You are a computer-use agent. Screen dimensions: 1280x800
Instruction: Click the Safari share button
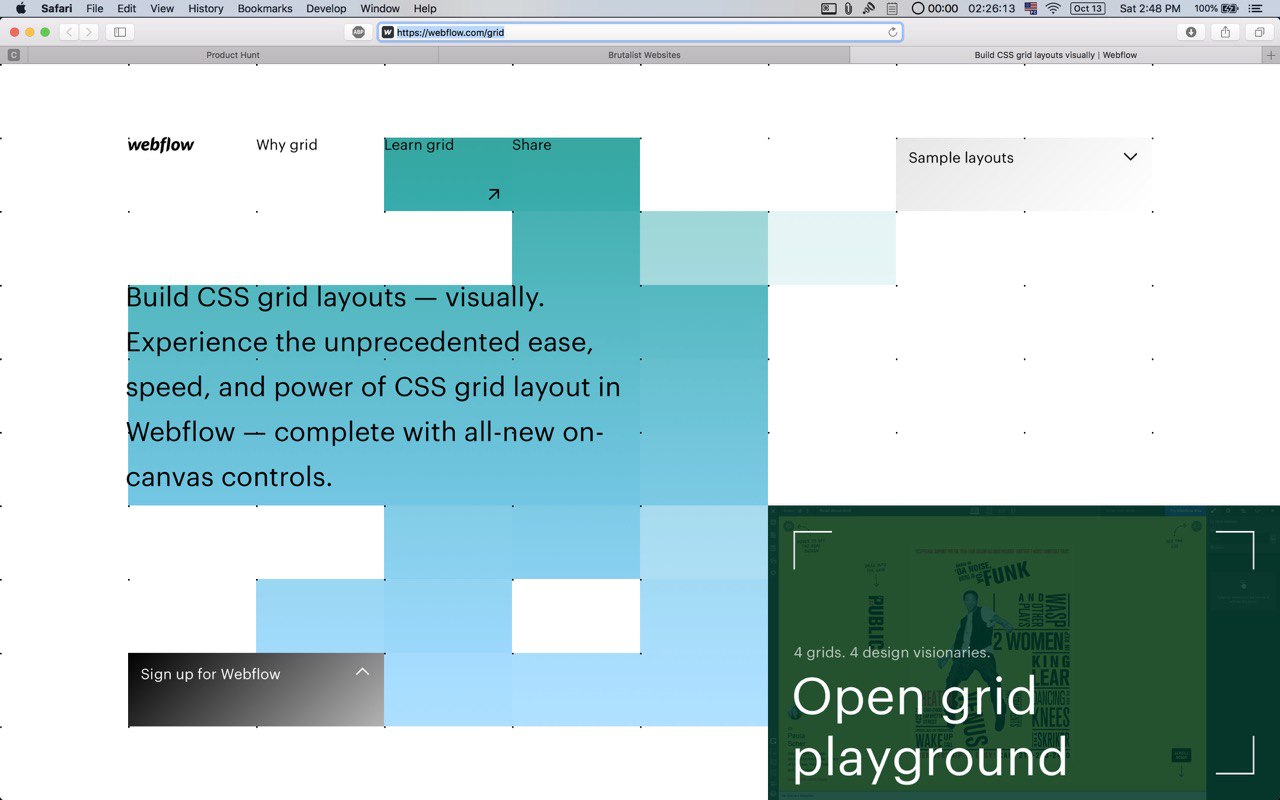(1225, 32)
